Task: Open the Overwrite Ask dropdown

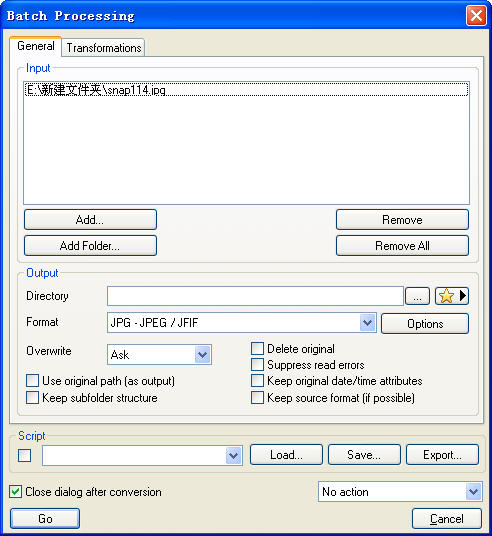Action: point(202,354)
